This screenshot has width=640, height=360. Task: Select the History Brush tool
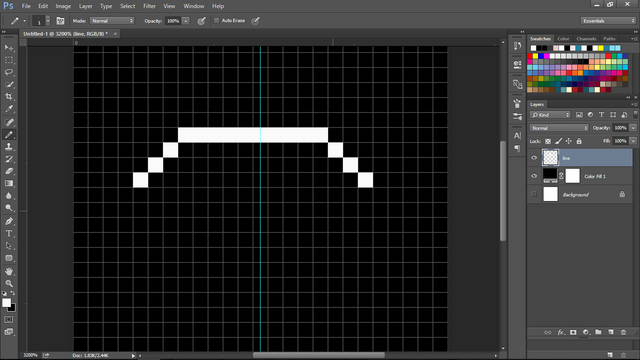[9, 159]
